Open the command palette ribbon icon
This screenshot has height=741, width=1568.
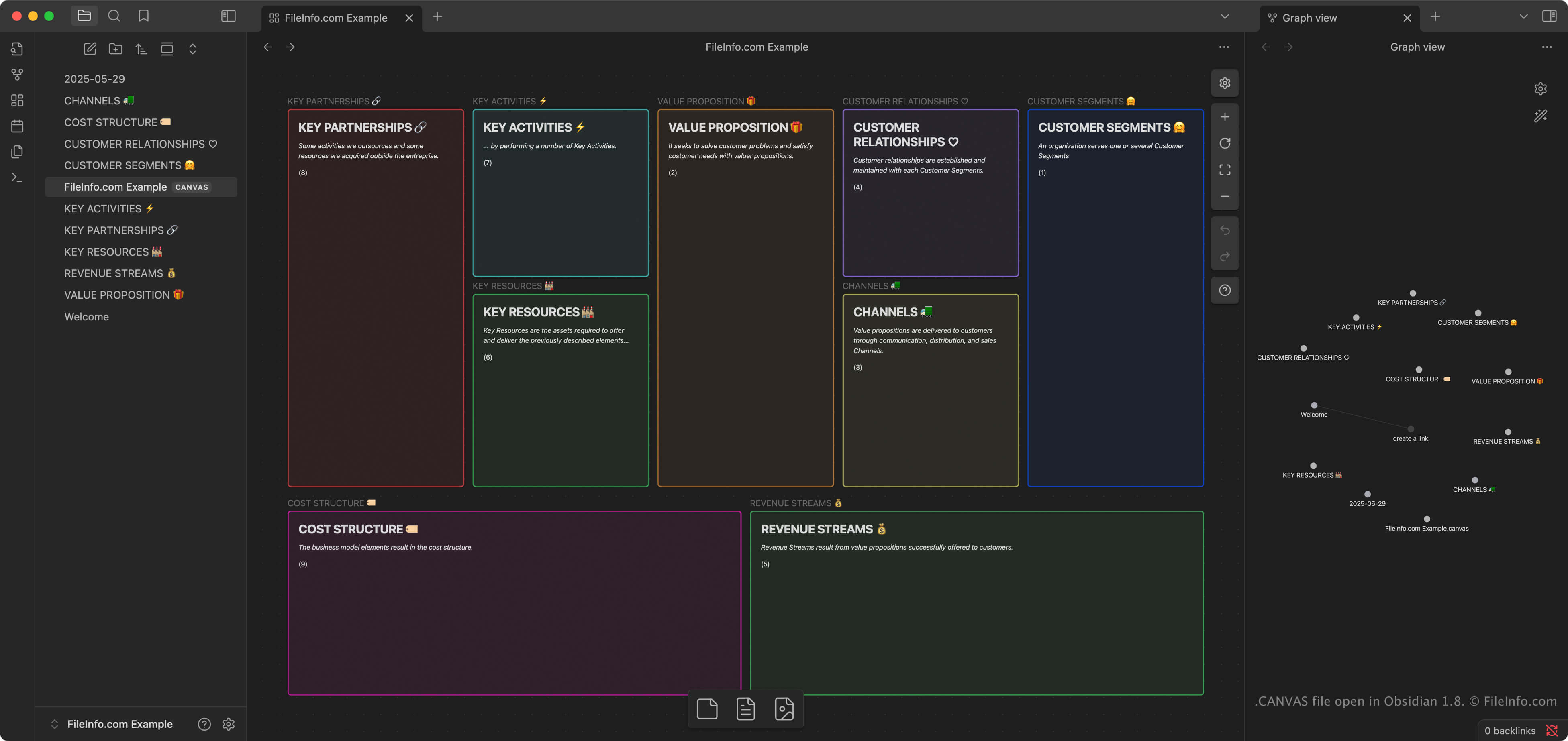click(x=17, y=178)
